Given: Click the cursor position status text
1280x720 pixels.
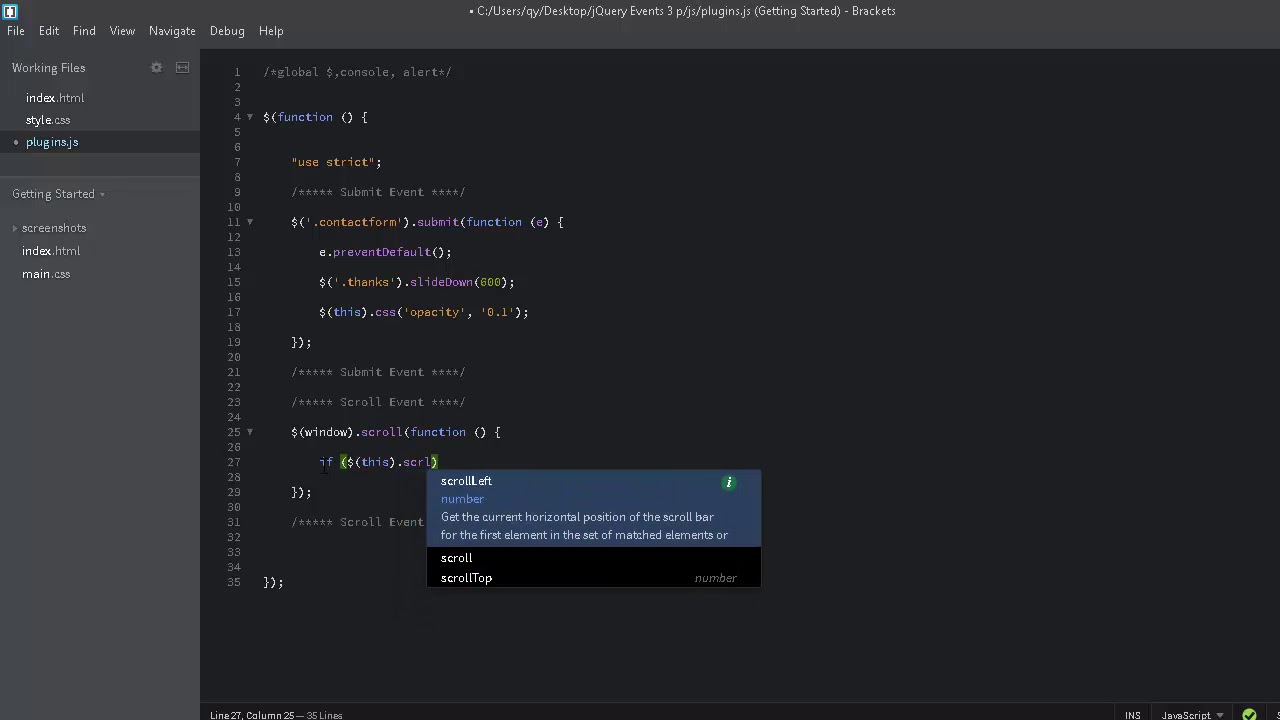Looking at the screenshot, I should pyautogui.click(x=276, y=715).
